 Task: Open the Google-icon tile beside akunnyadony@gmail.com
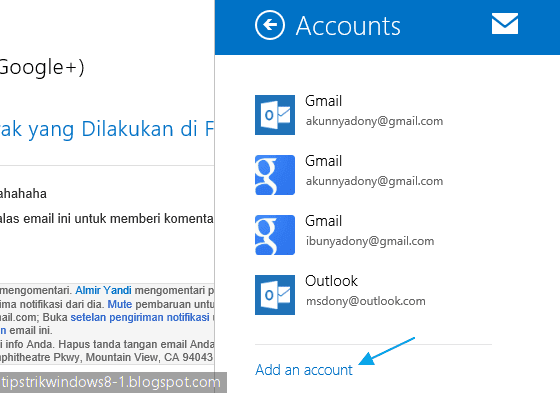click(x=275, y=175)
